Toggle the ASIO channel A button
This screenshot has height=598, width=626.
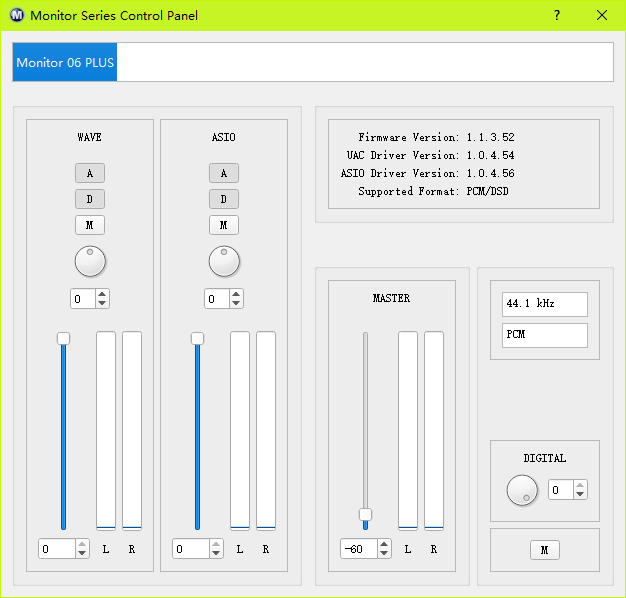point(224,173)
